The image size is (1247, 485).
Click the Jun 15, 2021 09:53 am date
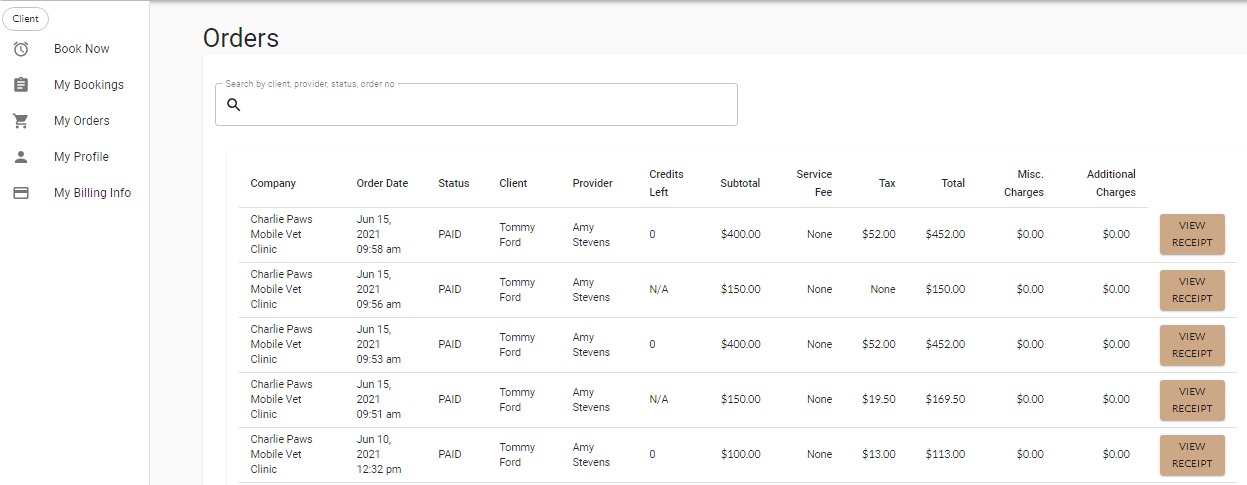click(x=379, y=344)
